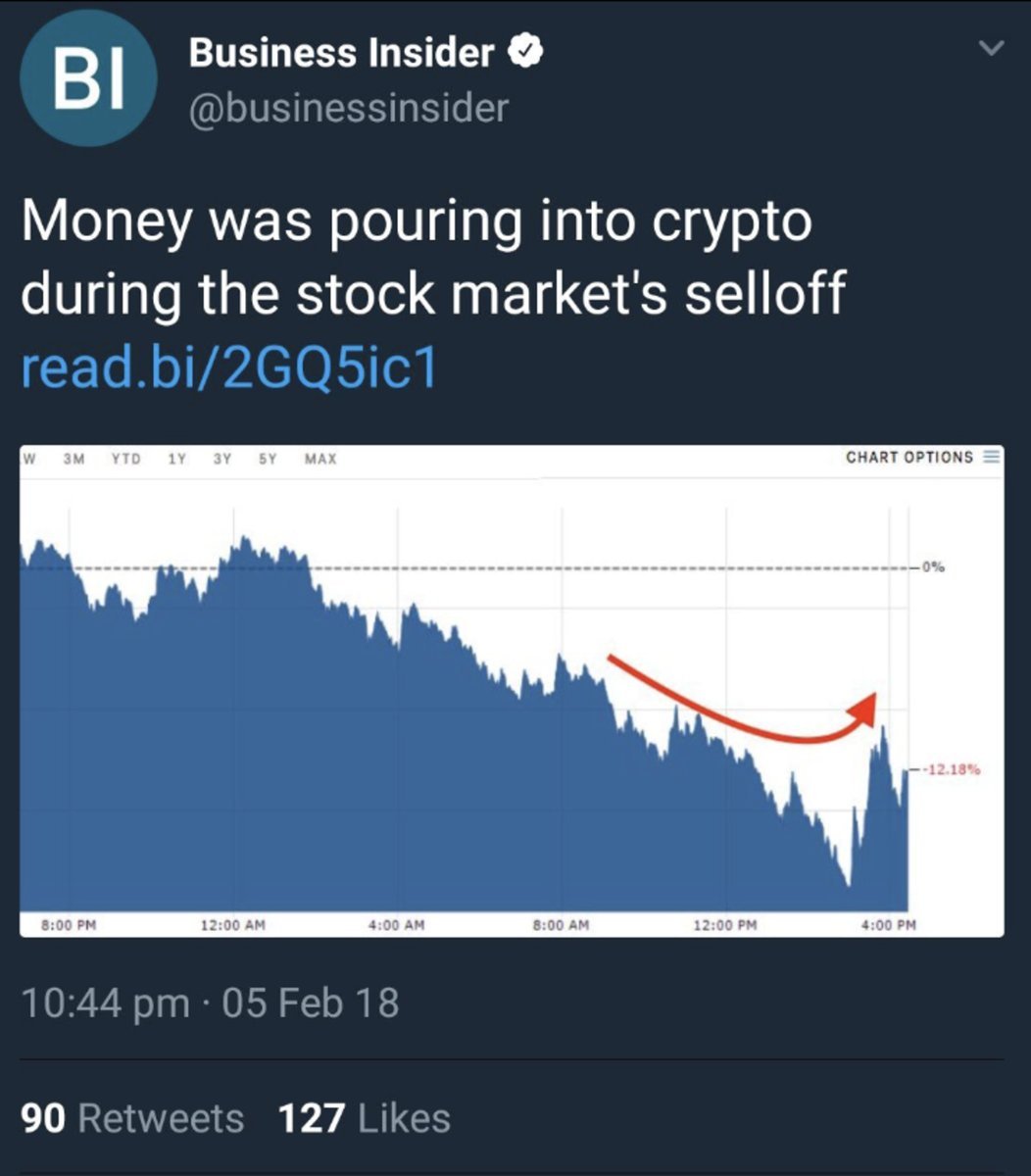Click the 0% baseline label
Image resolution: width=1031 pixels, height=1176 pixels.
click(x=932, y=567)
